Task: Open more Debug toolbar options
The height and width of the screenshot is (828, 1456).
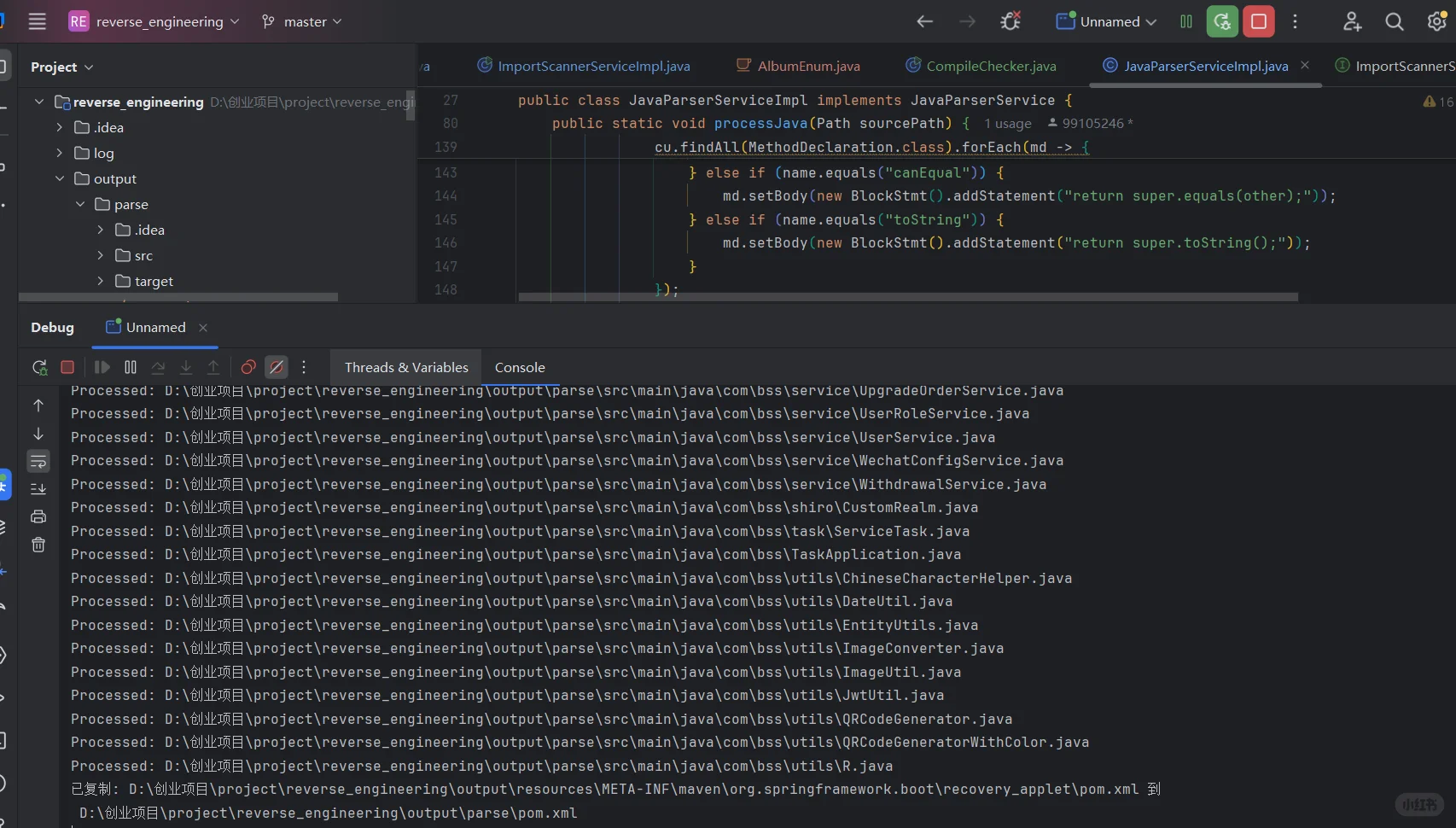Action: point(304,367)
